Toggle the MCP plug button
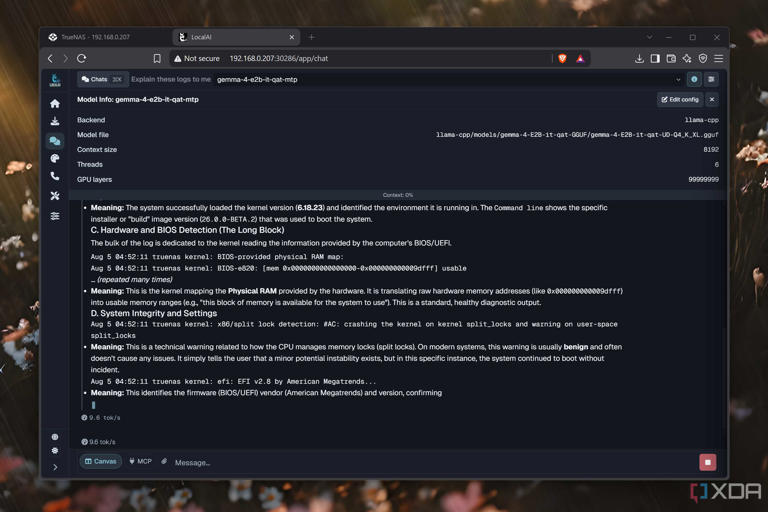 click(141, 462)
